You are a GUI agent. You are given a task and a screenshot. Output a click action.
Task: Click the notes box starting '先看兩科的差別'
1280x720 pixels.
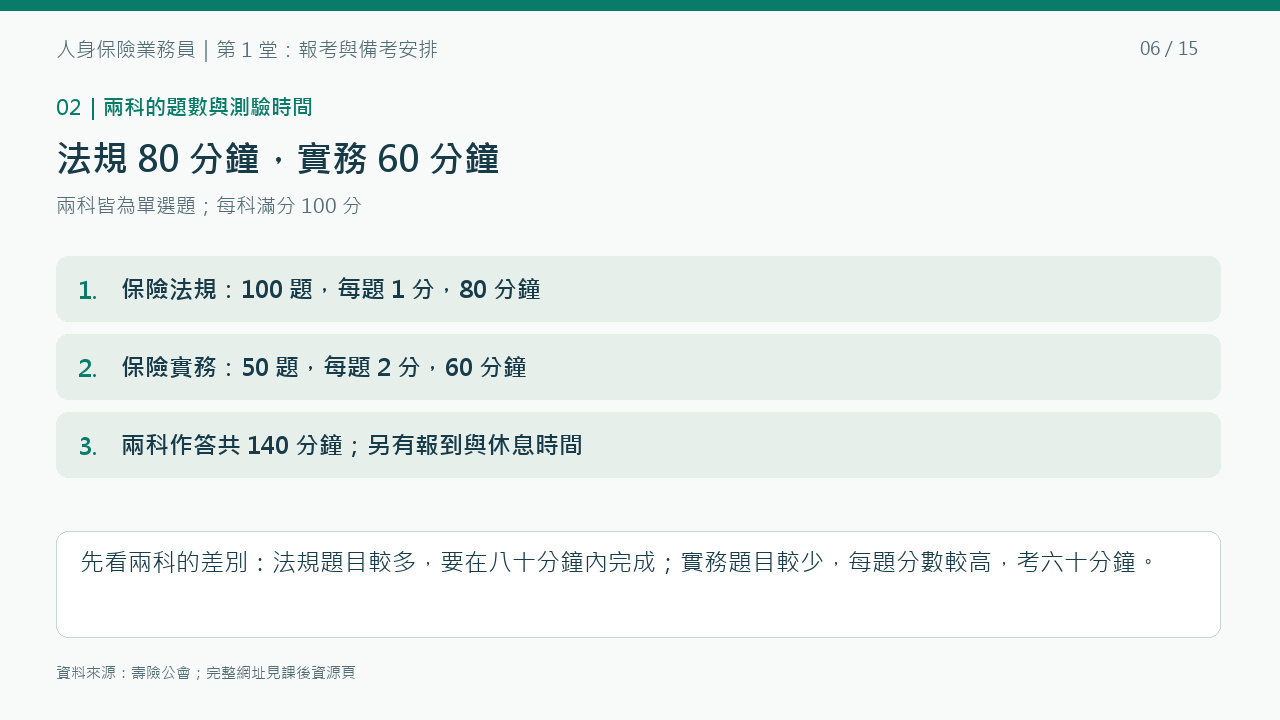[638, 584]
